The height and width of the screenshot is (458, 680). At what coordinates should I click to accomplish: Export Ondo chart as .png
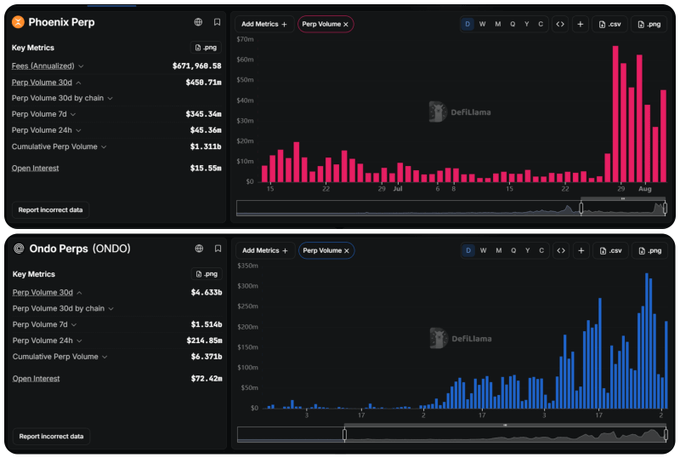(650, 251)
